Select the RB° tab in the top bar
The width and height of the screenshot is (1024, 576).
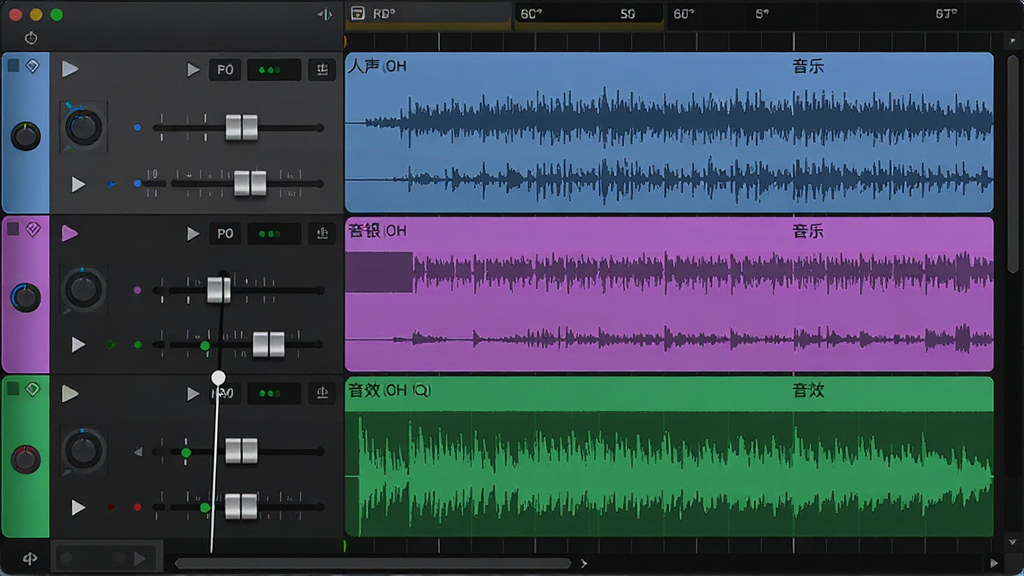(428, 14)
